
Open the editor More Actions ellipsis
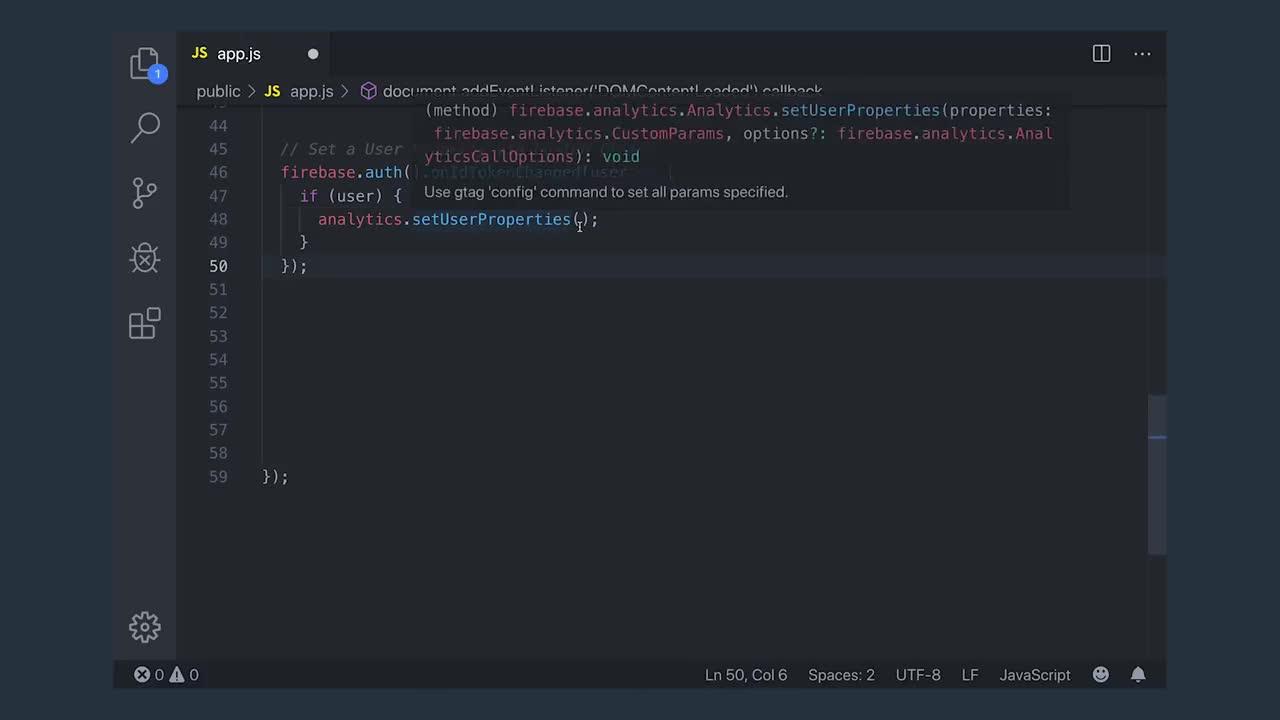(x=1142, y=54)
